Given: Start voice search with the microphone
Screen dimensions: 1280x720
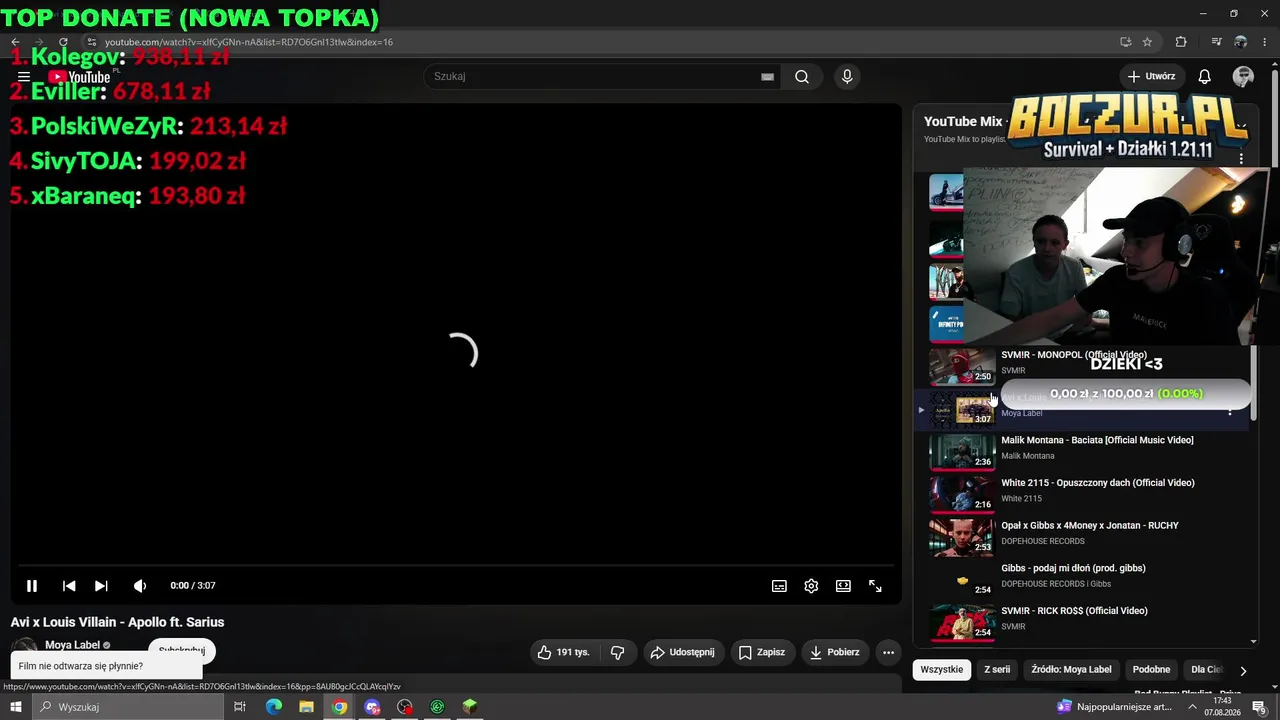Looking at the screenshot, I should pyautogui.click(x=847, y=76).
